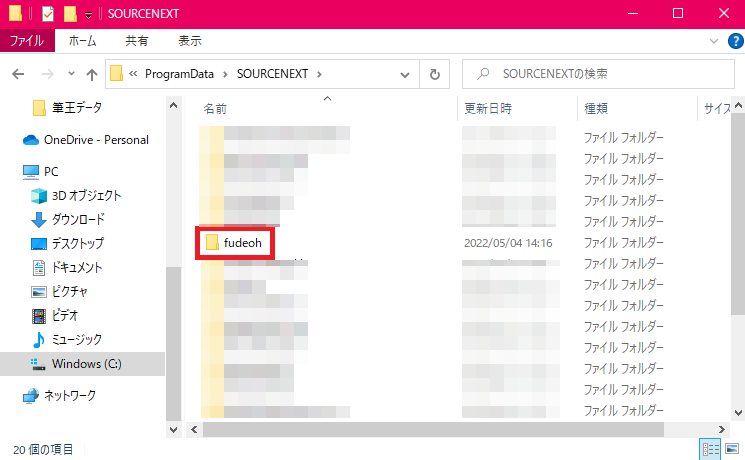The width and height of the screenshot is (745, 460).
Task: Switch to details view layout
Action: [711, 449]
